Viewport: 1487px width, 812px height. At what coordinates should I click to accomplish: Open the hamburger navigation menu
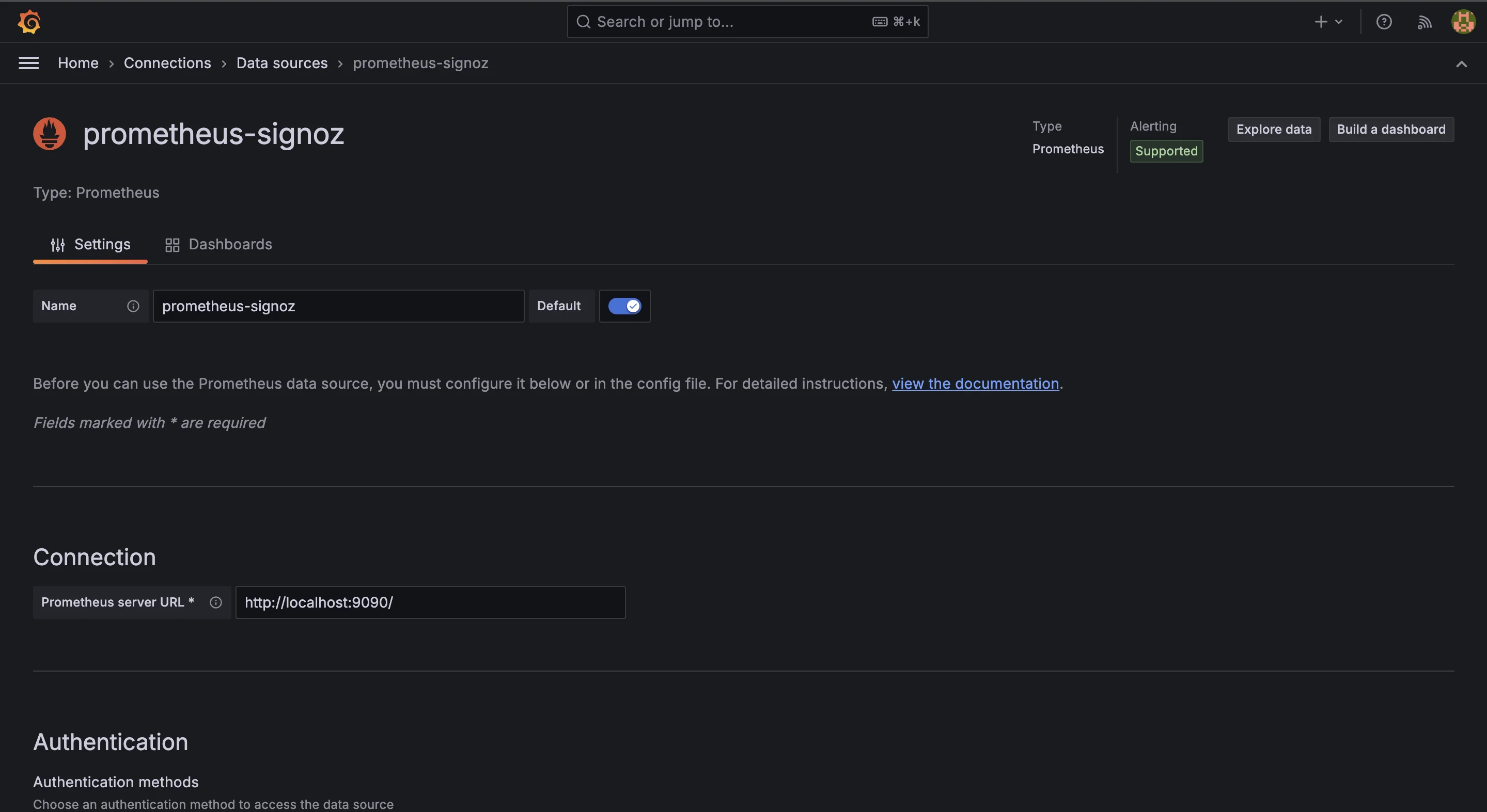tap(29, 63)
